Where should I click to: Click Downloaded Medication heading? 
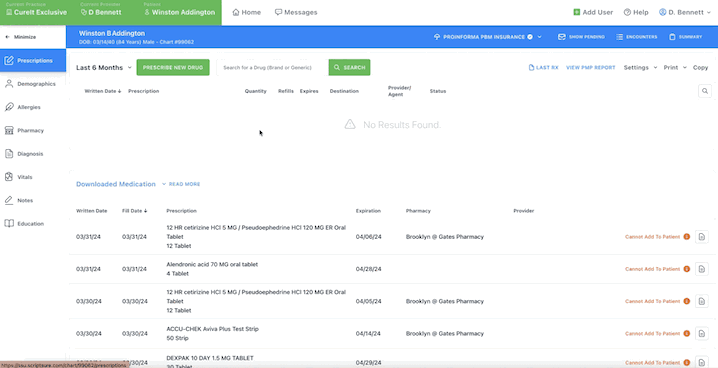click(x=116, y=184)
